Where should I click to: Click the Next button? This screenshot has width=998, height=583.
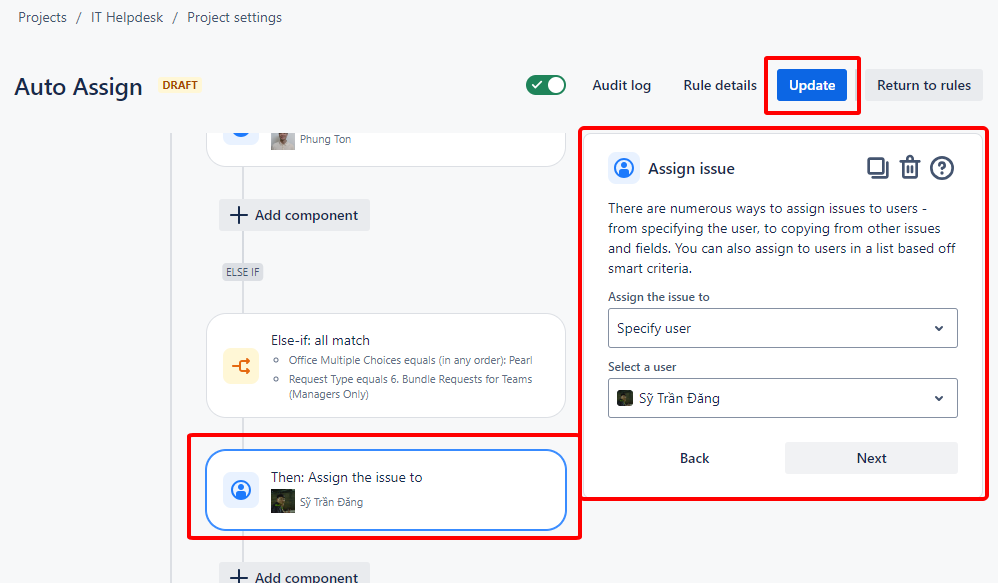point(871,458)
